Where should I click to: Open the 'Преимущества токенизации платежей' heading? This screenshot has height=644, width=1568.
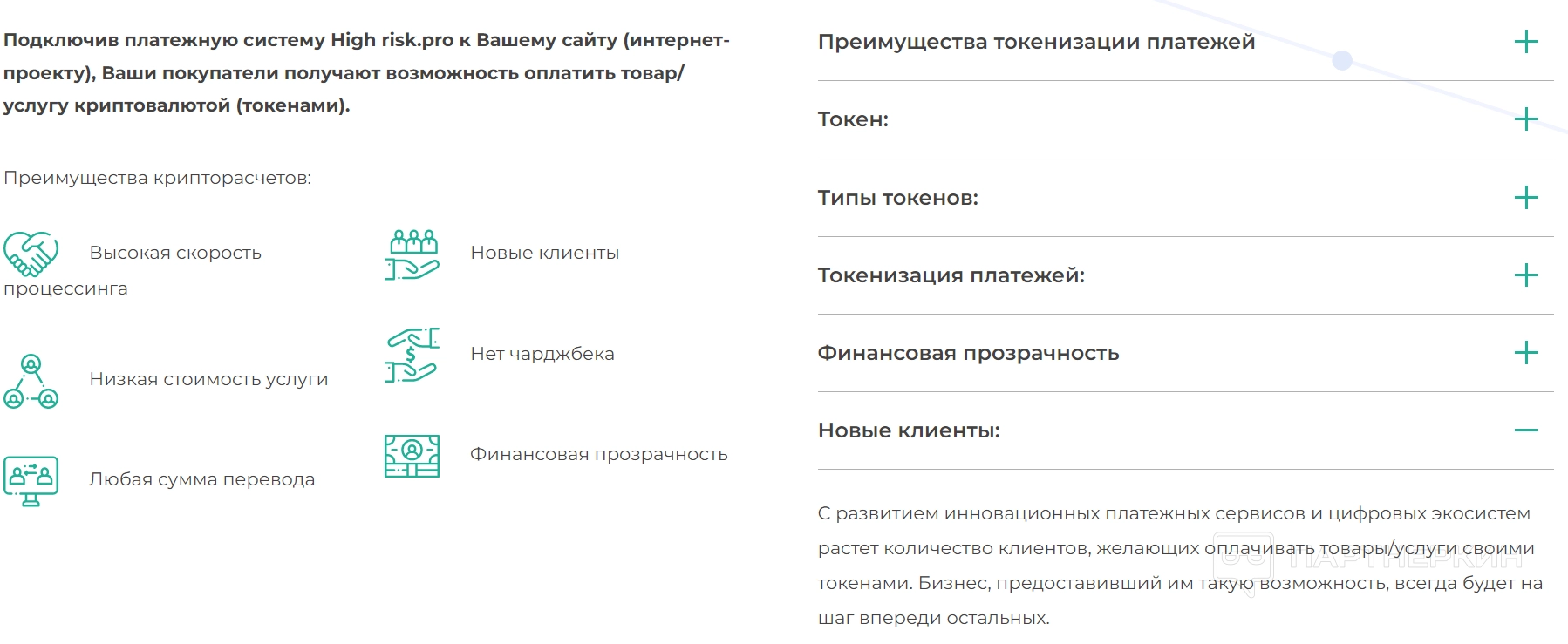tap(1036, 42)
